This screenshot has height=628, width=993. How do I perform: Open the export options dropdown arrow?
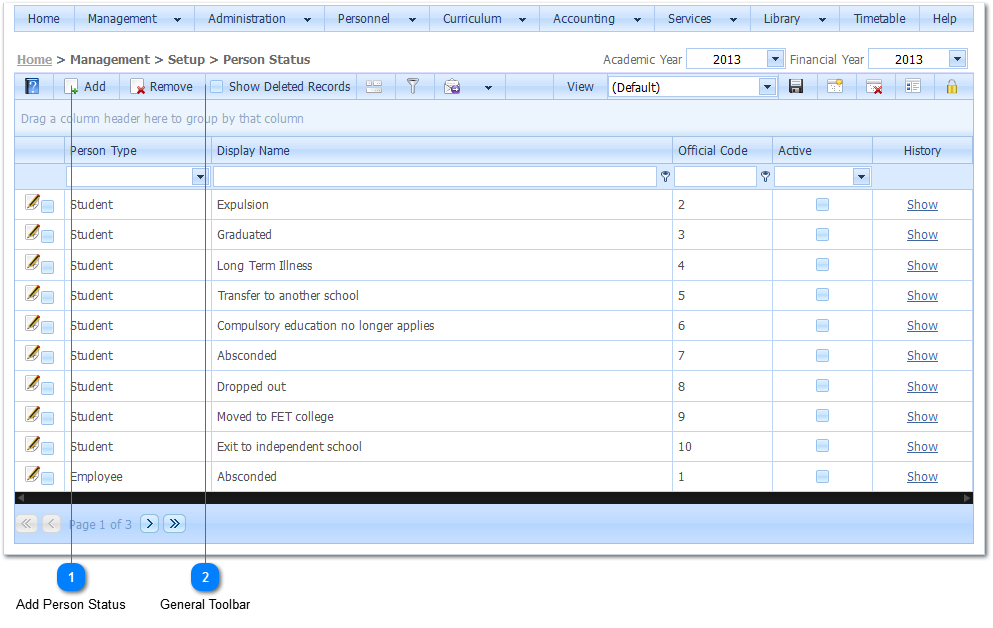tap(488, 87)
